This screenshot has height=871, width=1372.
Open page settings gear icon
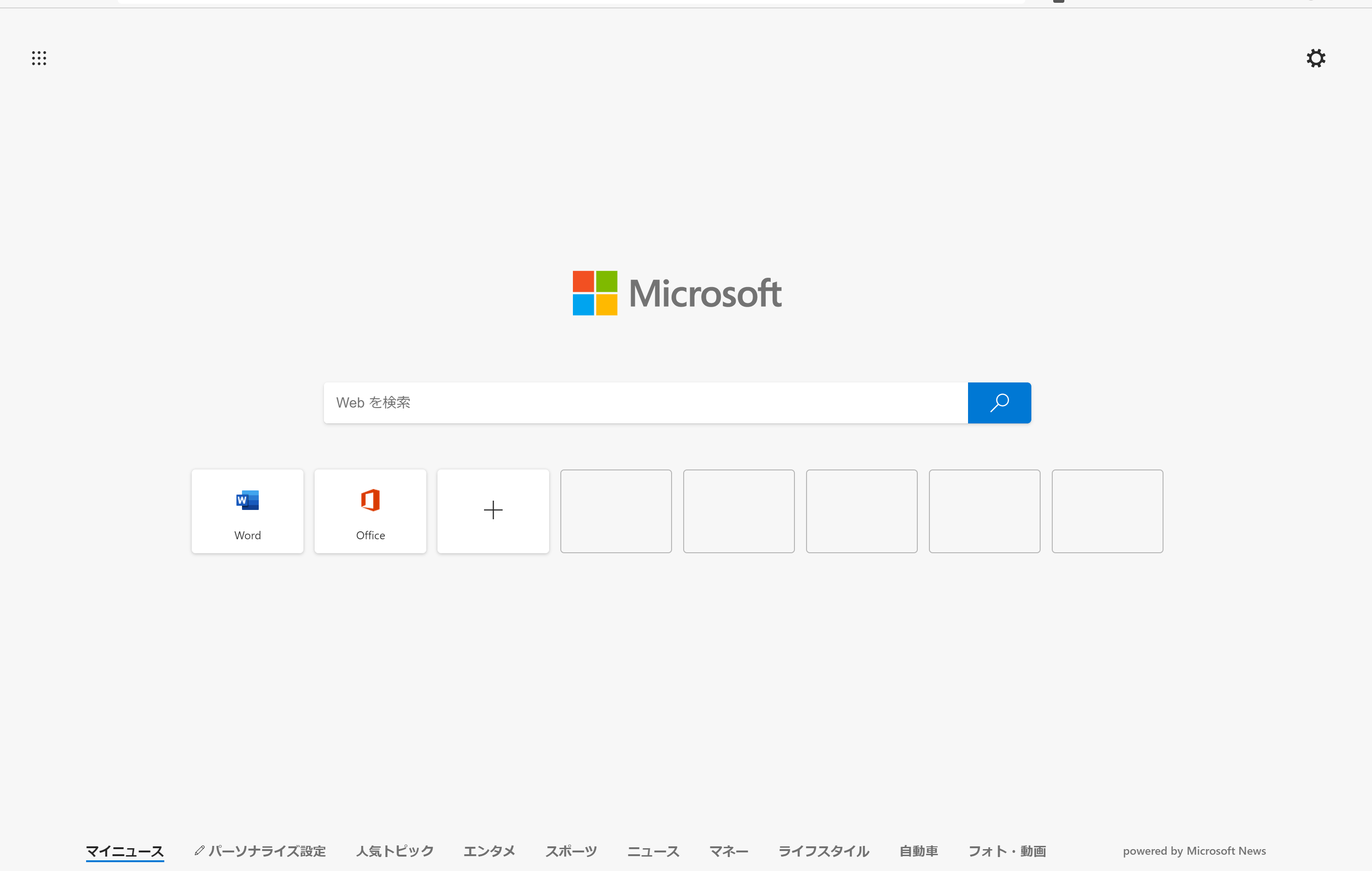pyautogui.click(x=1316, y=58)
